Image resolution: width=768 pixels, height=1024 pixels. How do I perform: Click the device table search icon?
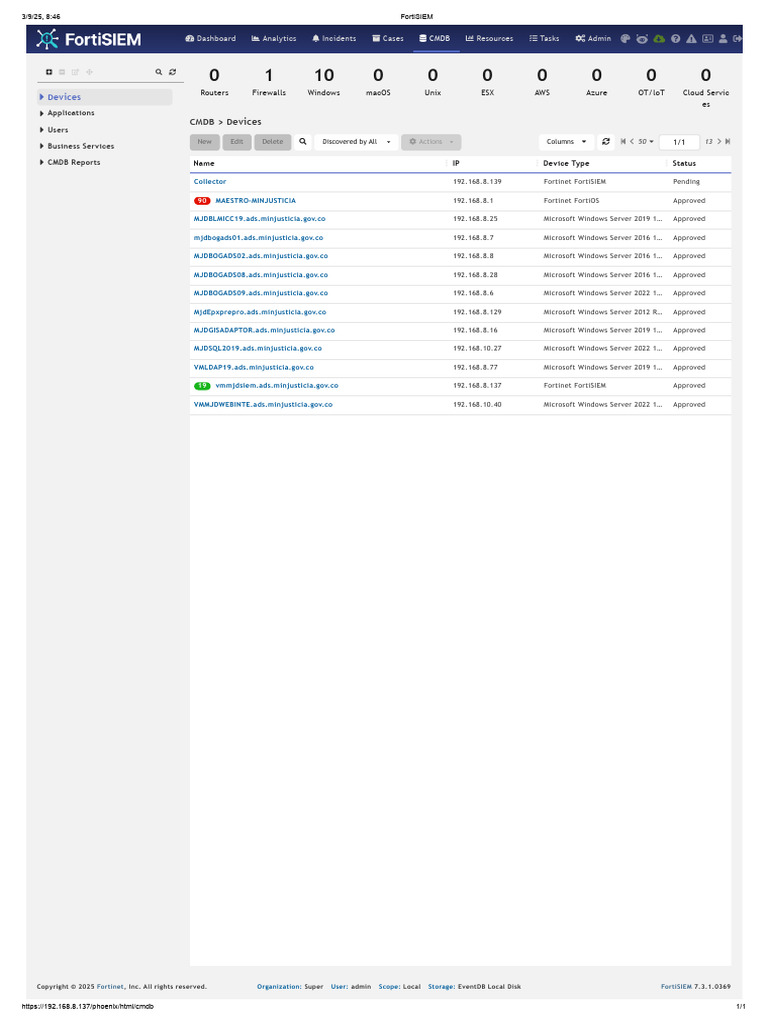(303, 142)
